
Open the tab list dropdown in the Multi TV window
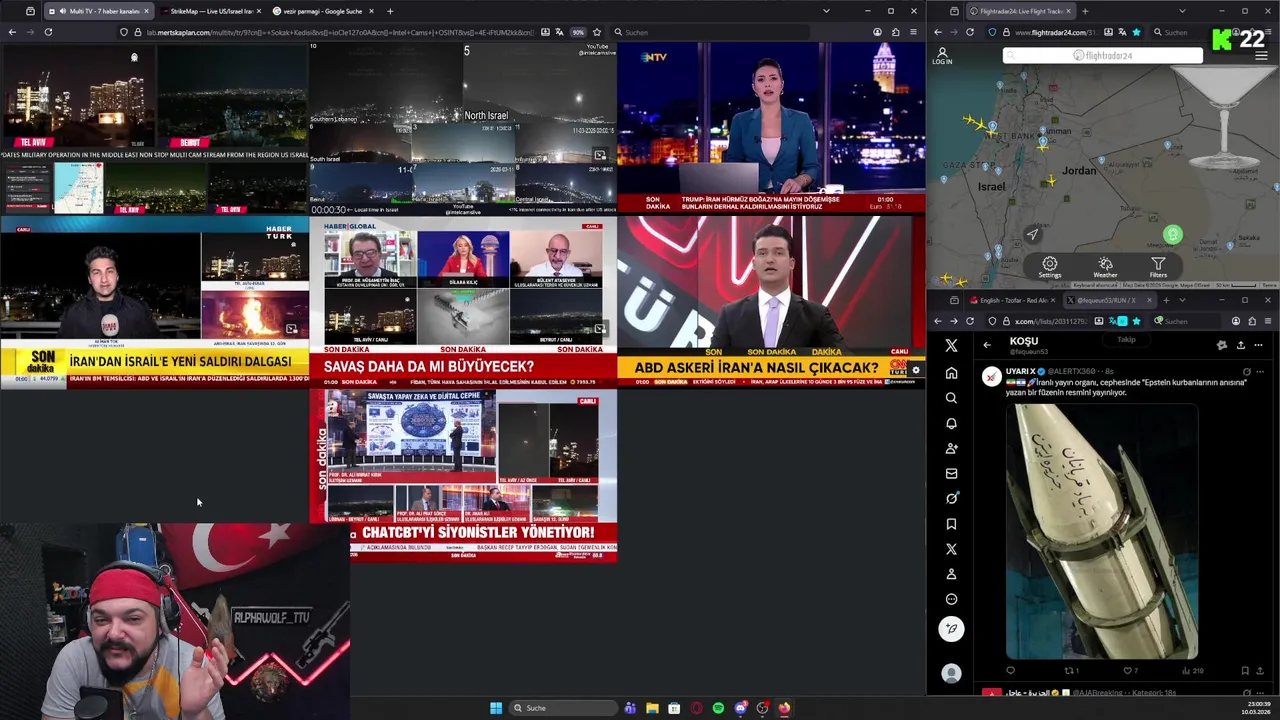point(826,11)
